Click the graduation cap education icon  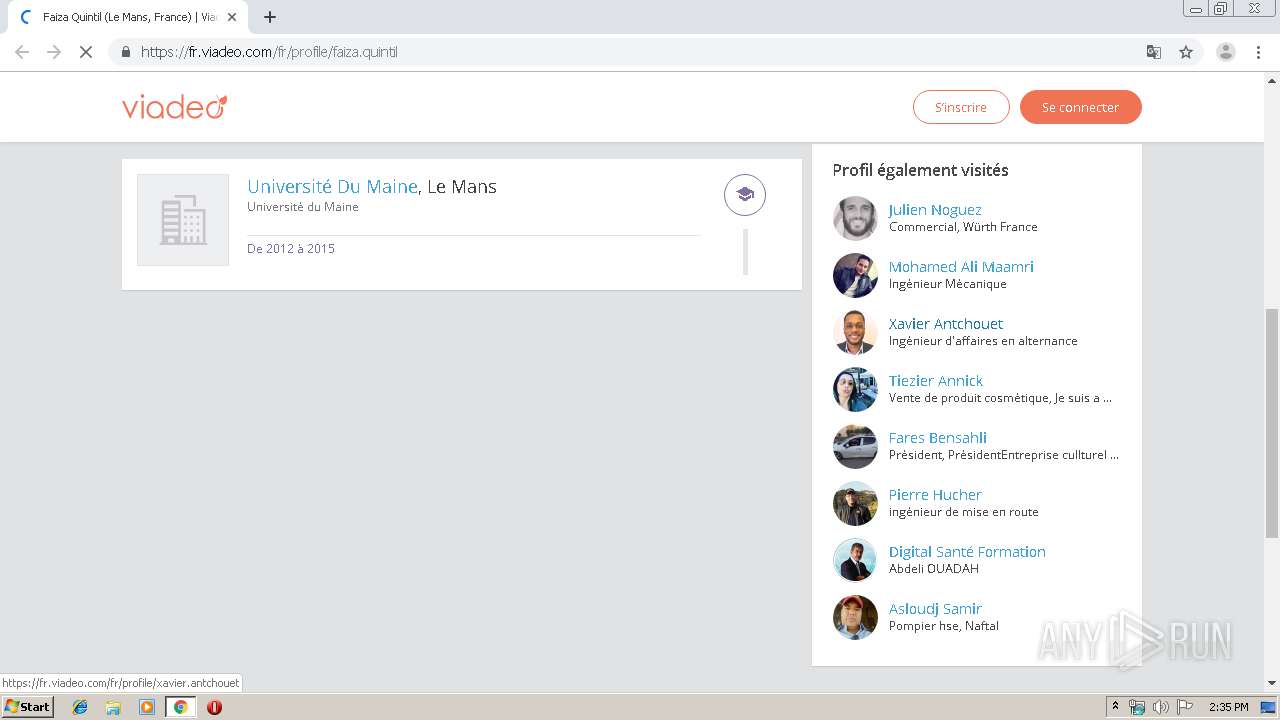pyautogui.click(x=745, y=195)
